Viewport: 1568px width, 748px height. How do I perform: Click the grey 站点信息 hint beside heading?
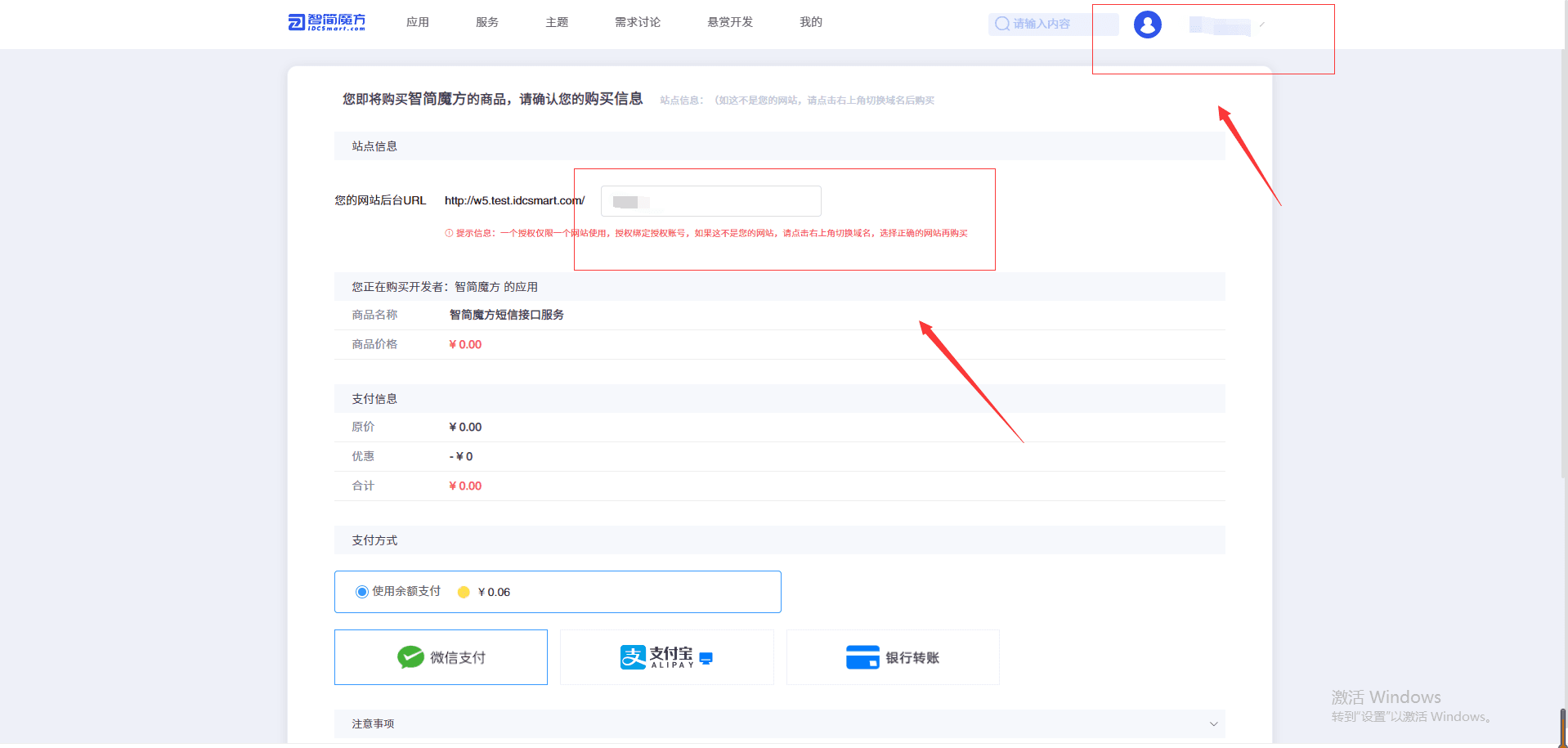point(797,101)
